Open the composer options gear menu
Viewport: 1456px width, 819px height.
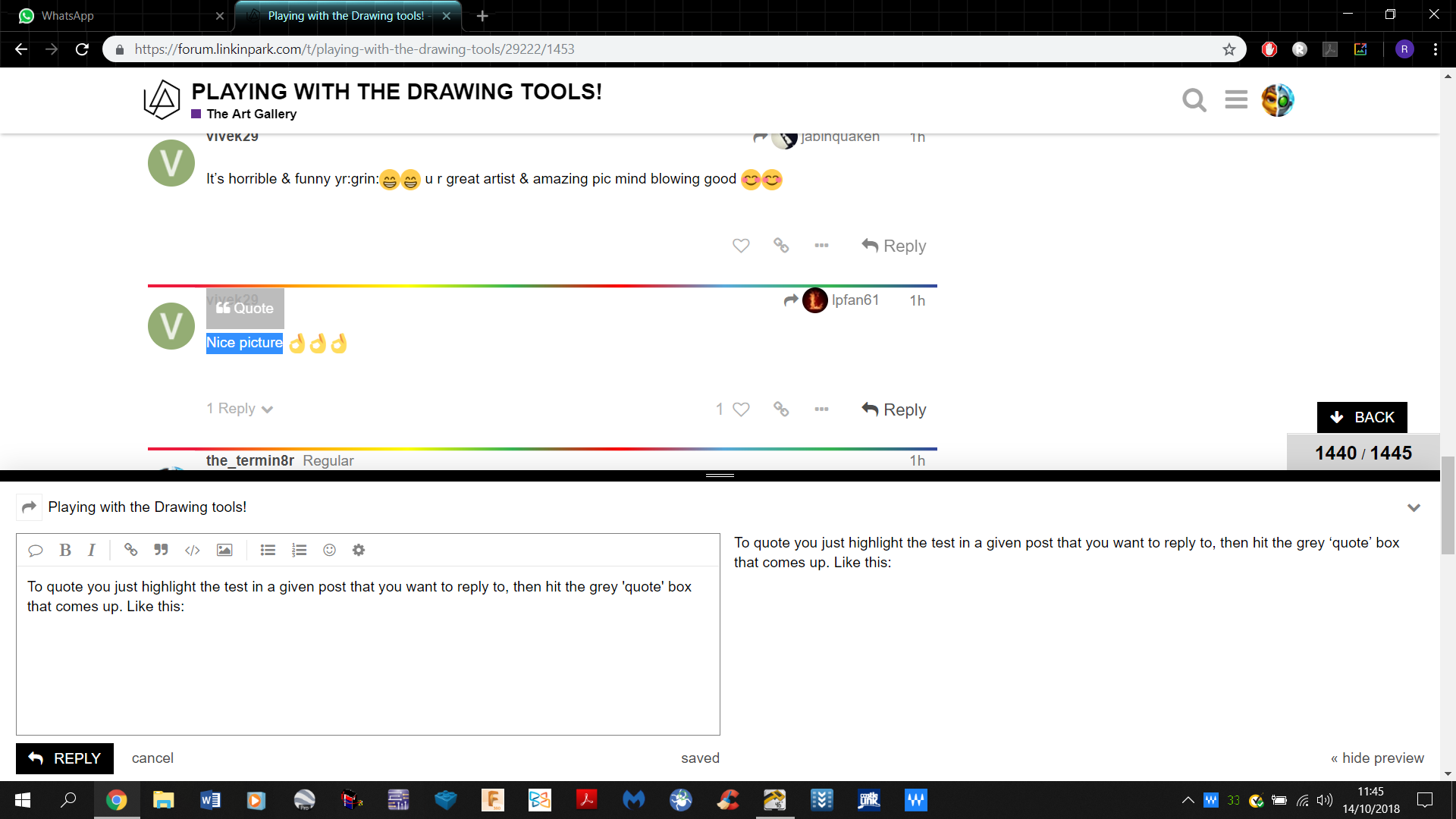359,551
